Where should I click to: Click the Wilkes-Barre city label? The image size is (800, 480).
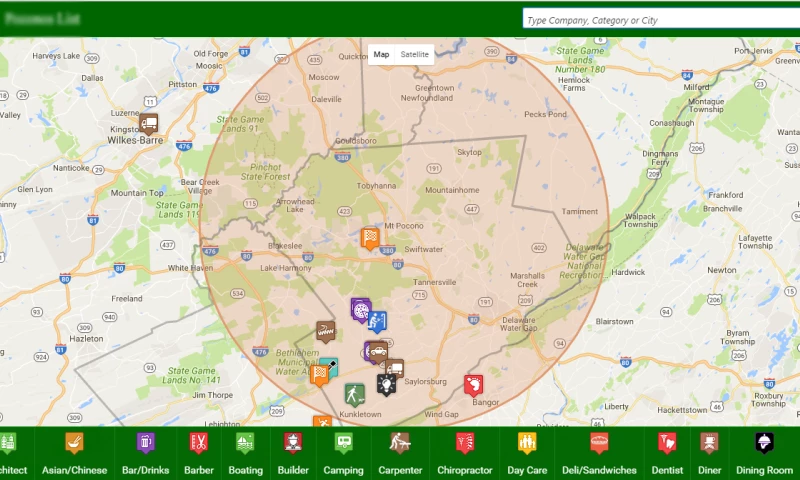coord(135,140)
